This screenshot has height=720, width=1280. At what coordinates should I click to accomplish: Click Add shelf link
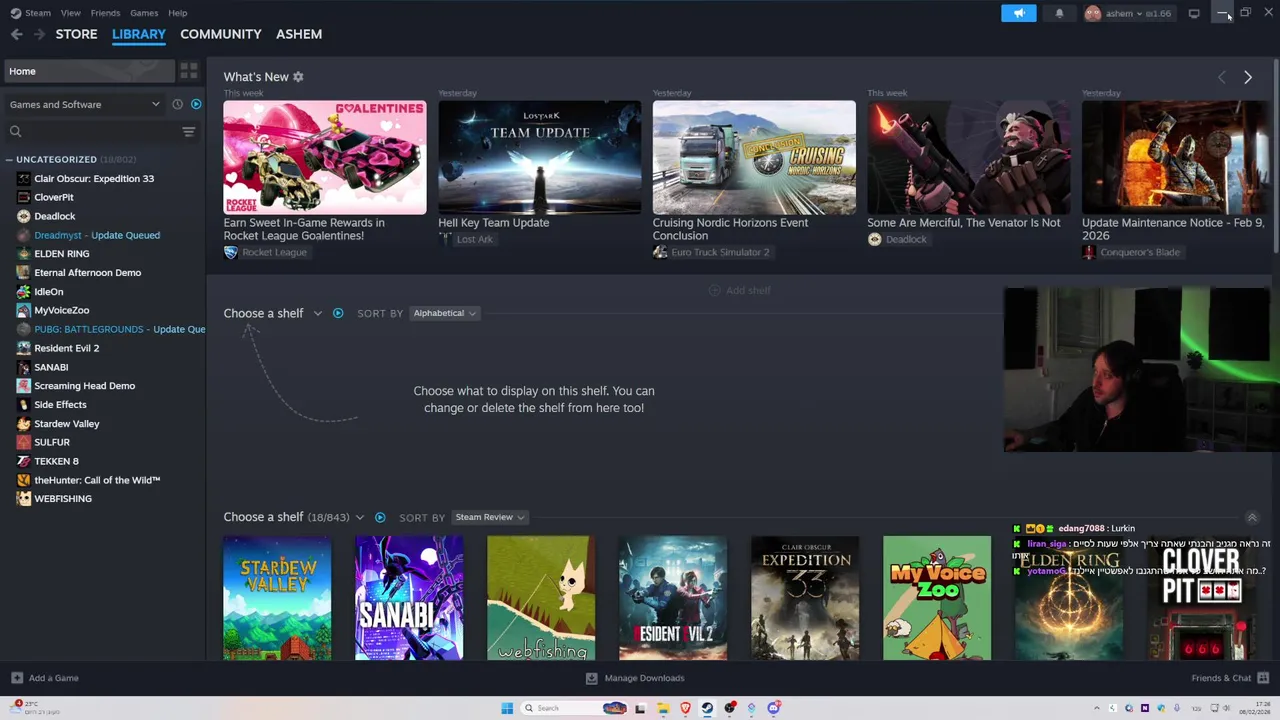point(740,290)
